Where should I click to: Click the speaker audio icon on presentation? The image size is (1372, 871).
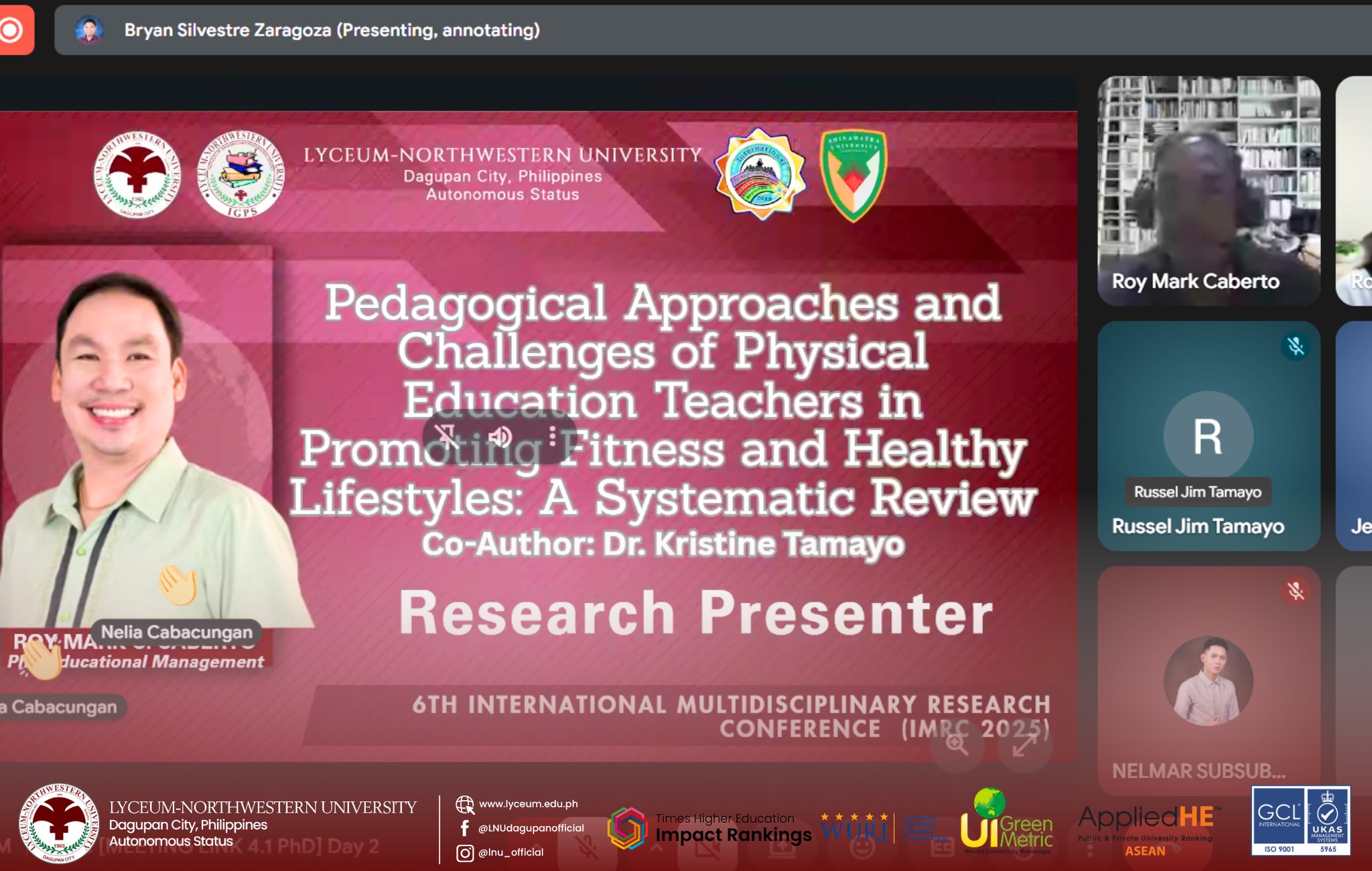[500, 437]
